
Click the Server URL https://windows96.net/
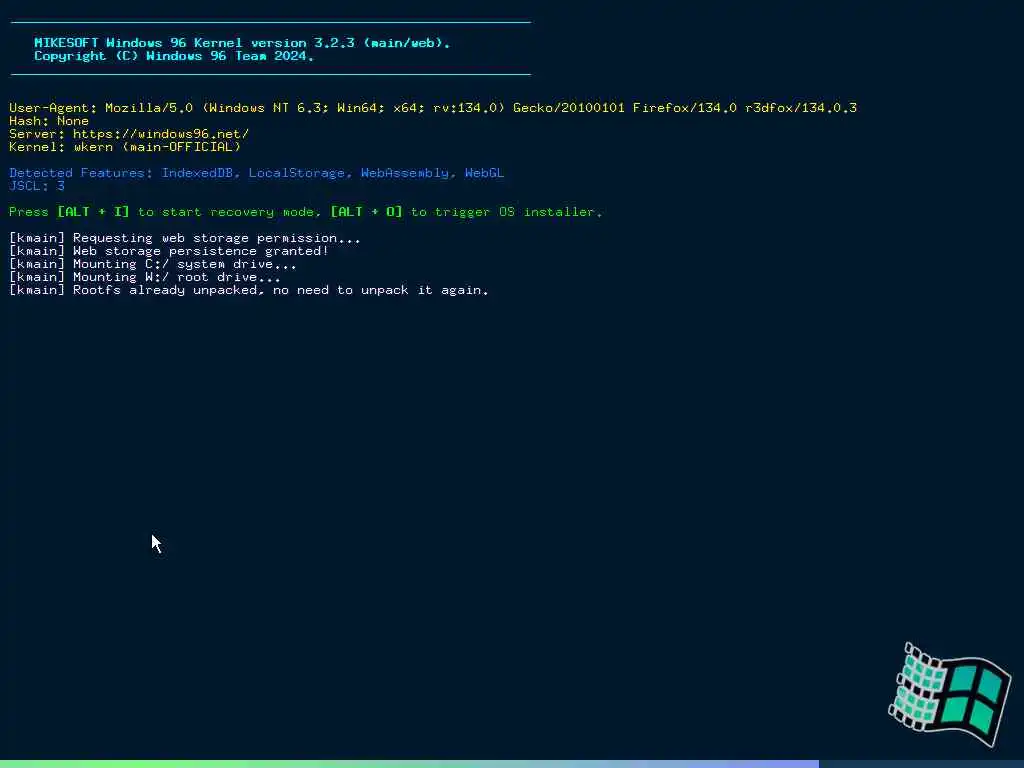pos(161,134)
